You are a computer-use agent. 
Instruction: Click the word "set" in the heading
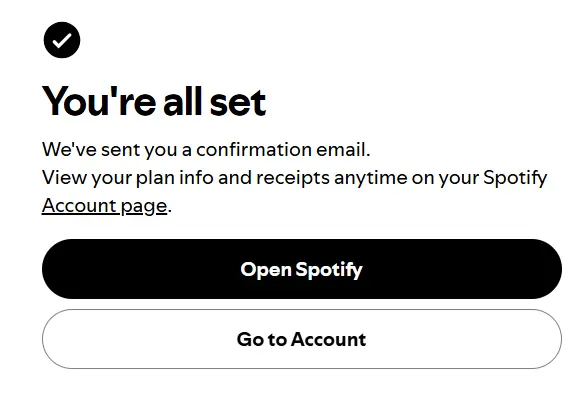238,102
